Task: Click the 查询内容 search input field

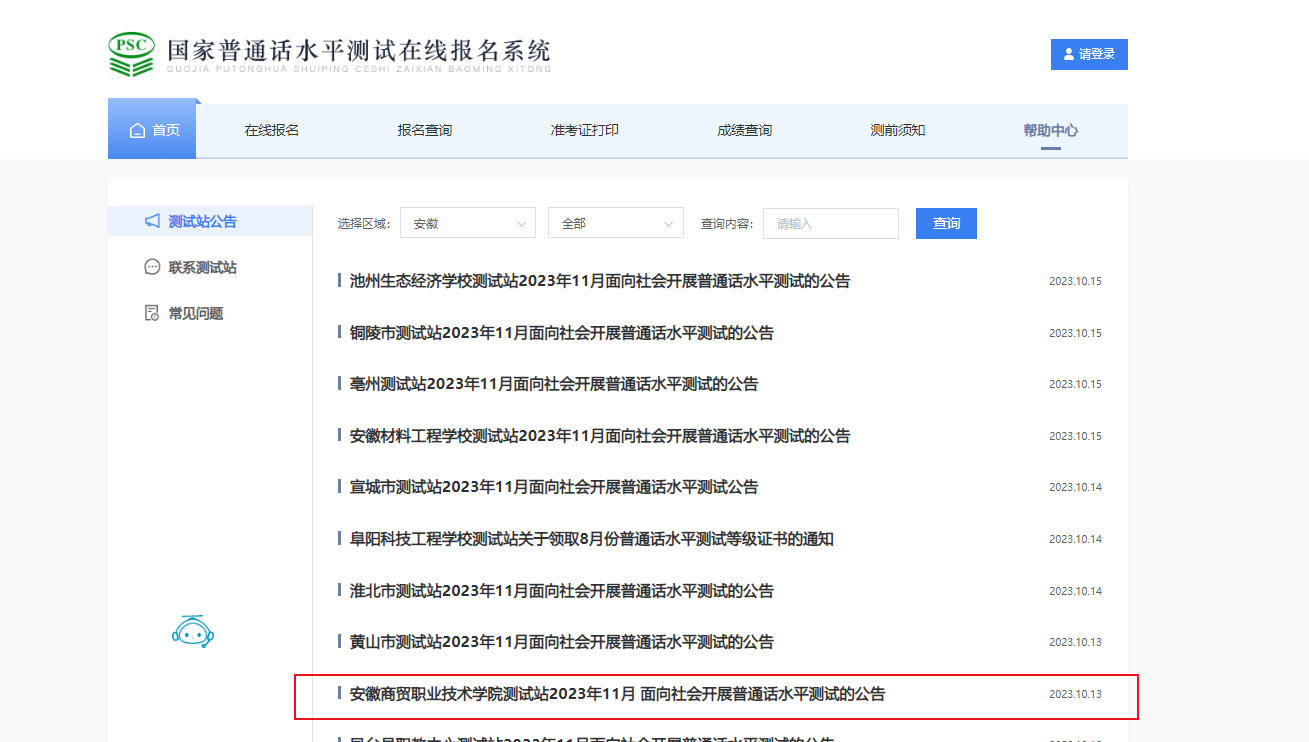Action: coord(830,223)
